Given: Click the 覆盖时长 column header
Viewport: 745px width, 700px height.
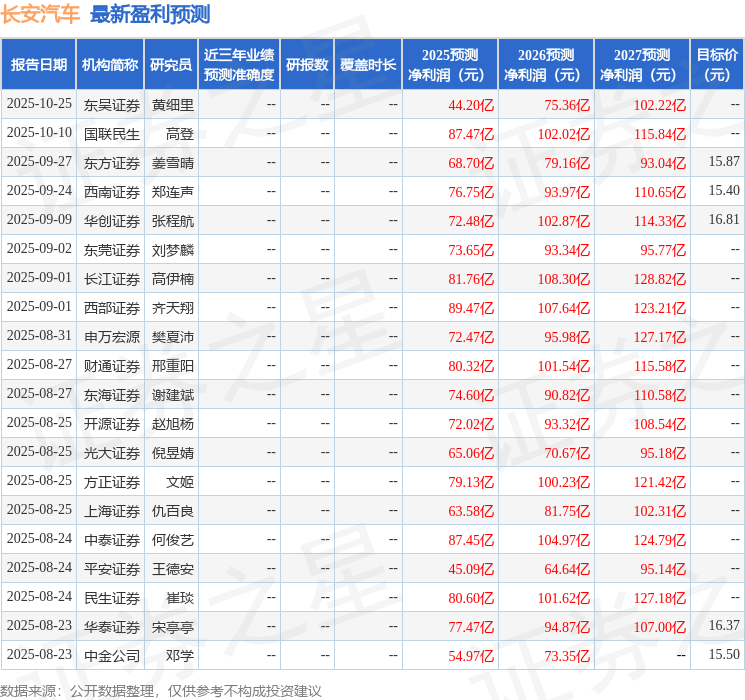Looking at the screenshot, I should pyautogui.click(x=368, y=65).
